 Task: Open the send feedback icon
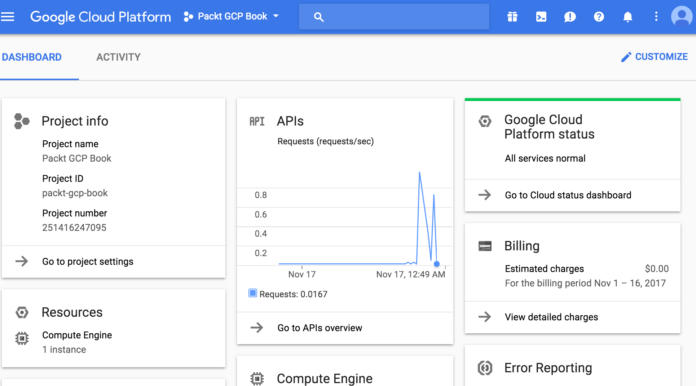(x=570, y=17)
